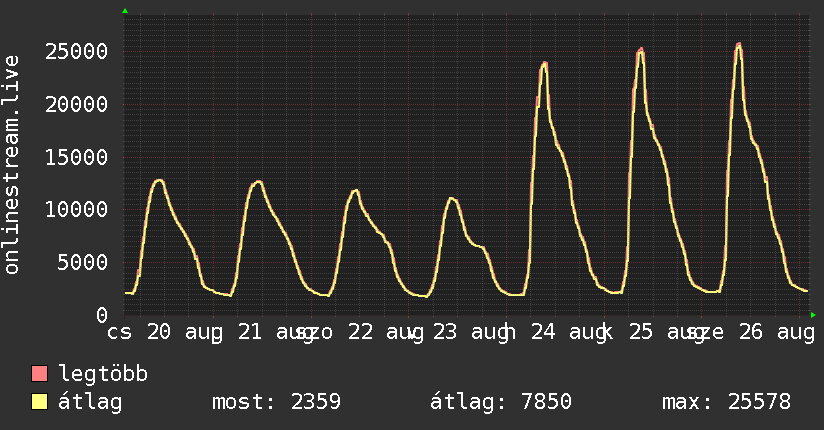Click the 10000 y-axis label
Image resolution: width=824 pixels, height=430 pixels.
[77, 210]
